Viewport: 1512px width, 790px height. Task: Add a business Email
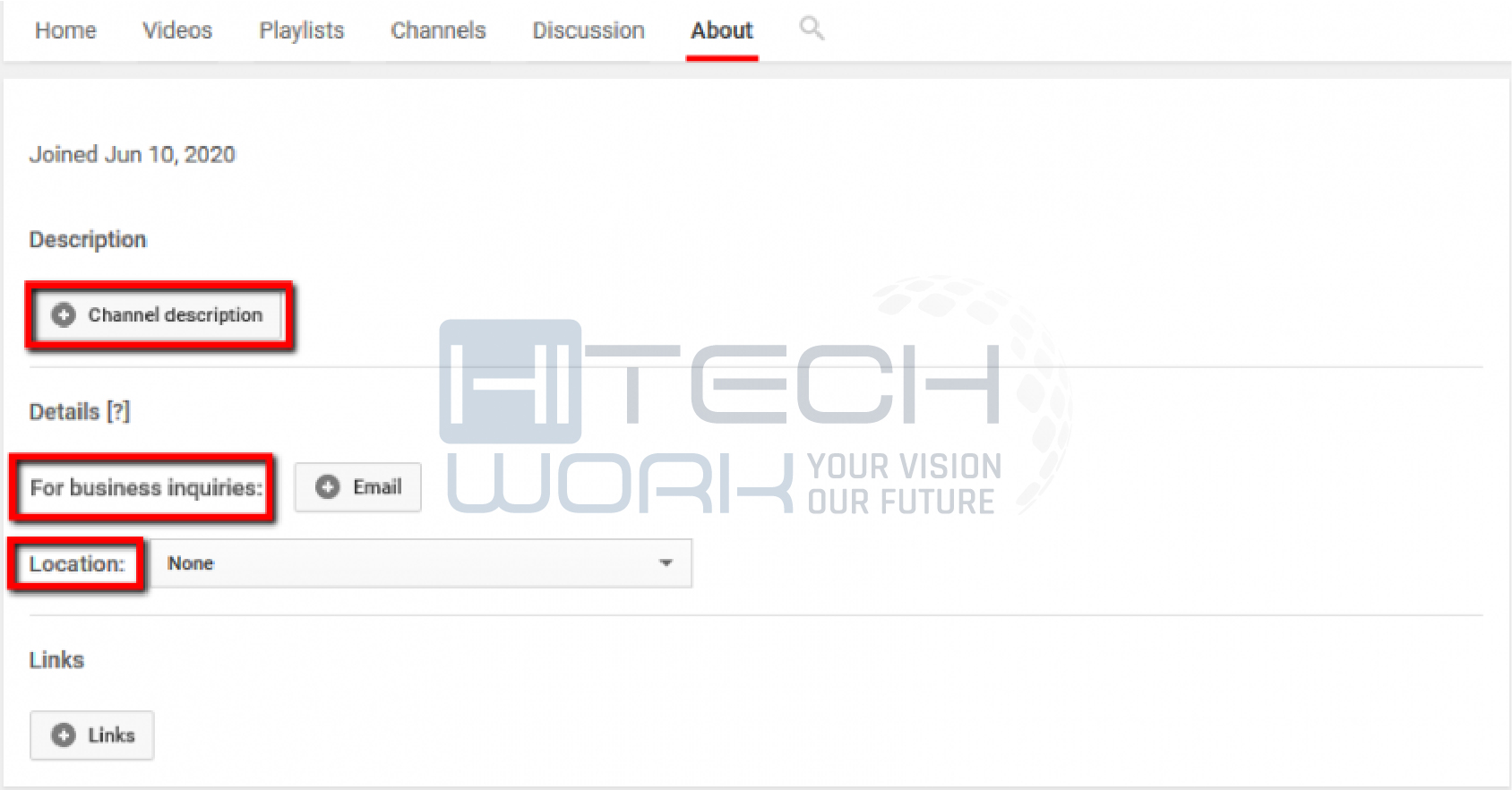[357, 487]
